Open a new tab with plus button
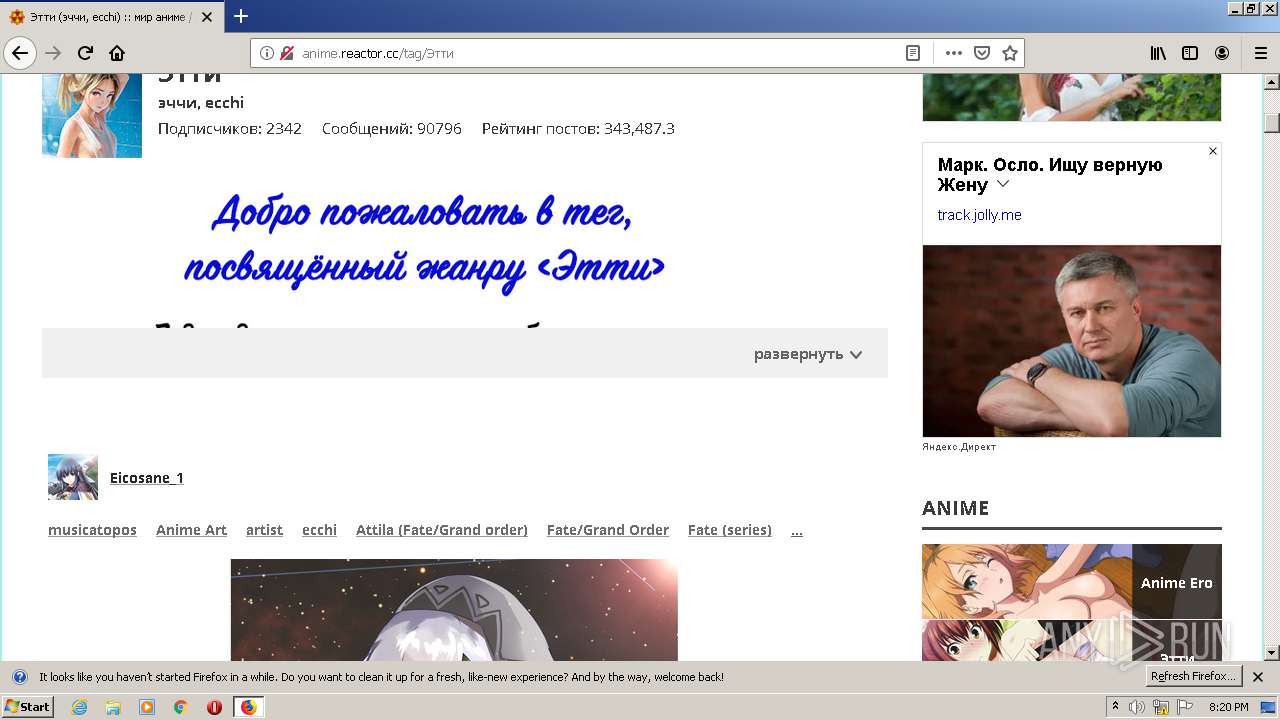The width and height of the screenshot is (1280, 720). click(241, 16)
